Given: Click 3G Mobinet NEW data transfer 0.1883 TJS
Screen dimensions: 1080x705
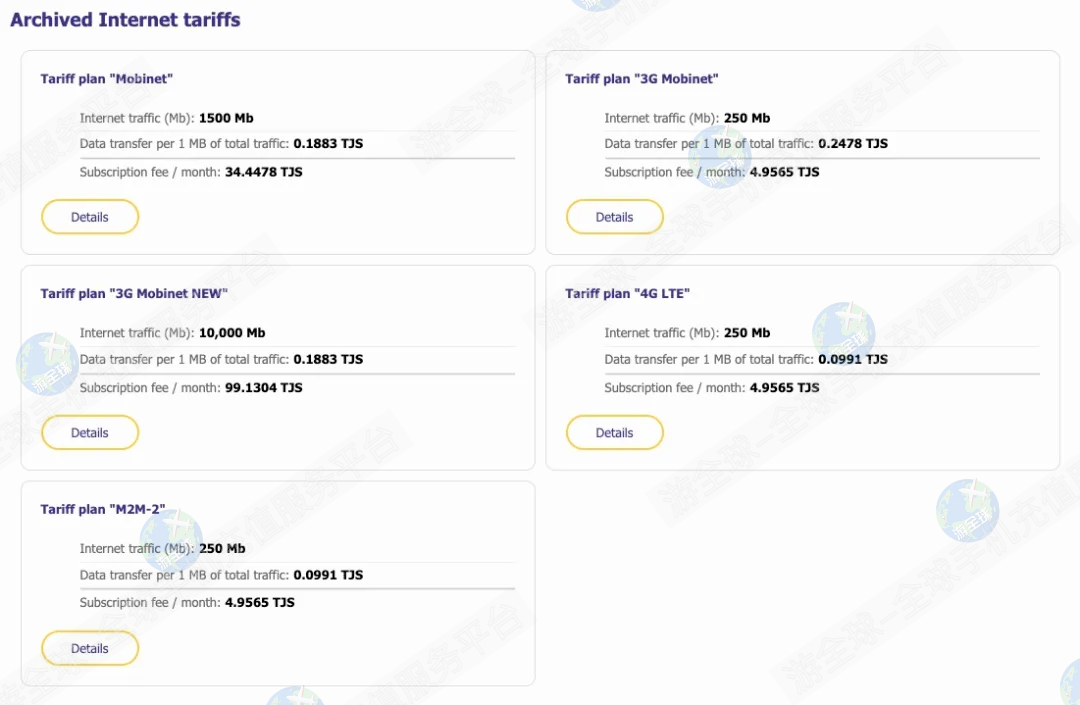Looking at the screenshot, I should click(x=328, y=359).
